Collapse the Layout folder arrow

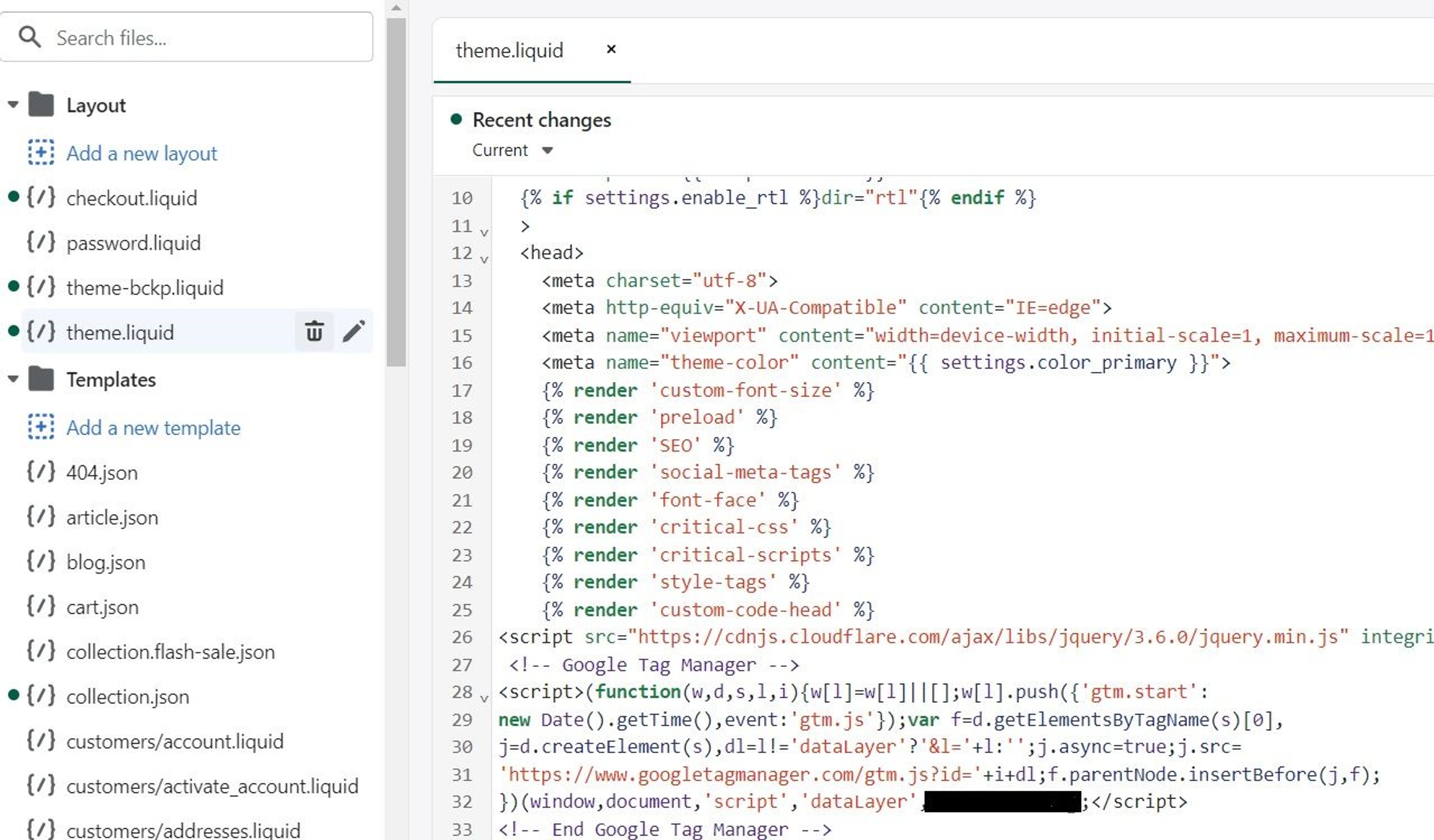[13, 105]
